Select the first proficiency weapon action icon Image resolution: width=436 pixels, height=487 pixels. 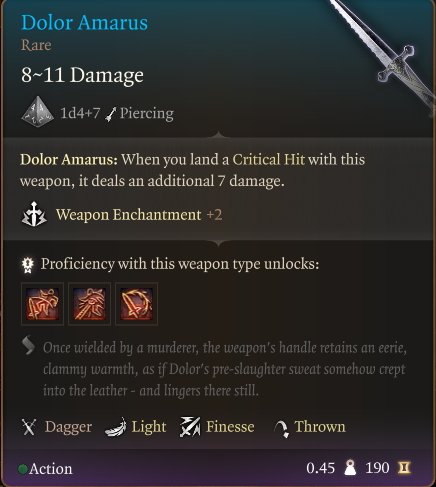coord(42,304)
